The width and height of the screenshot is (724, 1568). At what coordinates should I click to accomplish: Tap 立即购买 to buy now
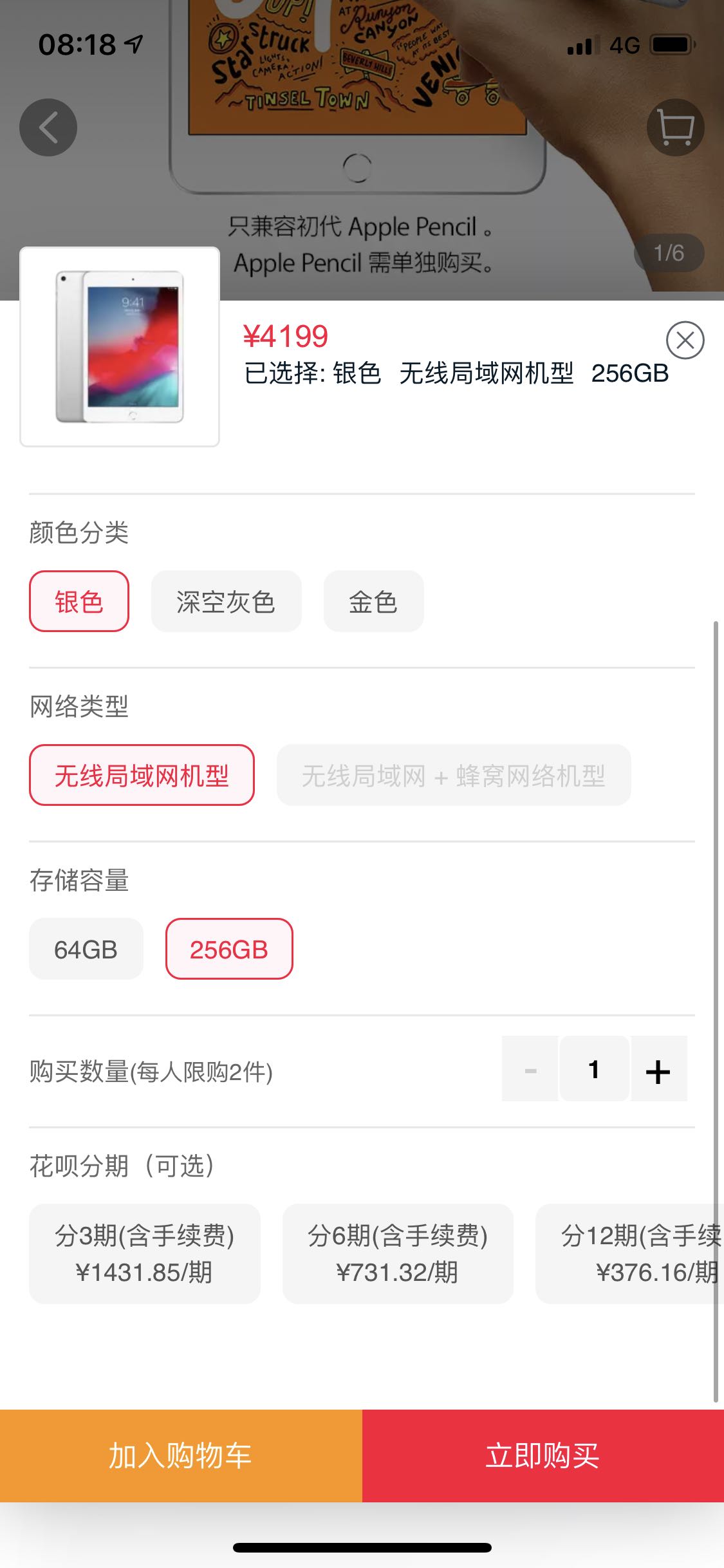543,1455
